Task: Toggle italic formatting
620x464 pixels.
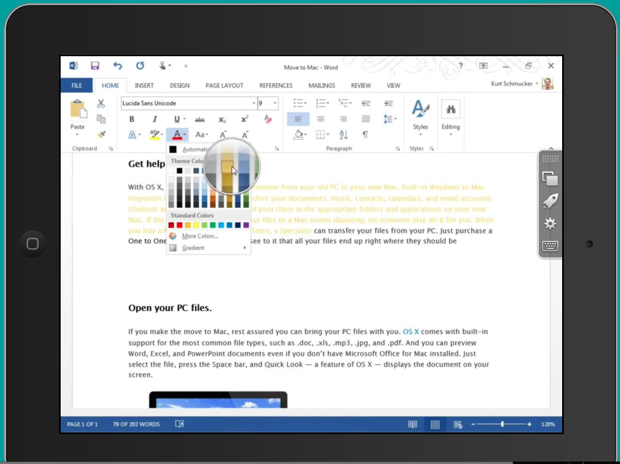Action: tap(155, 119)
